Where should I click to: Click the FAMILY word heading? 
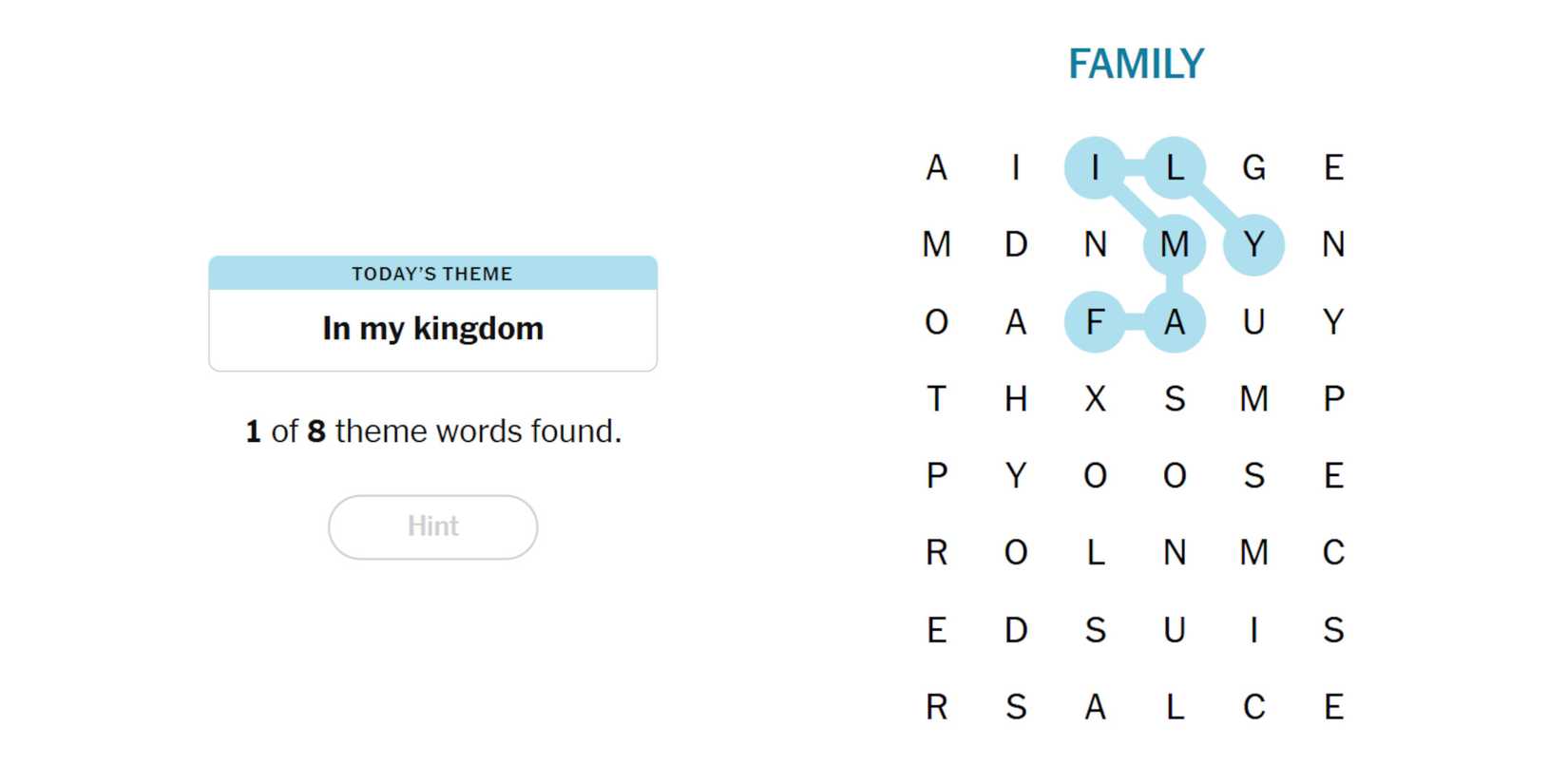click(x=1136, y=65)
